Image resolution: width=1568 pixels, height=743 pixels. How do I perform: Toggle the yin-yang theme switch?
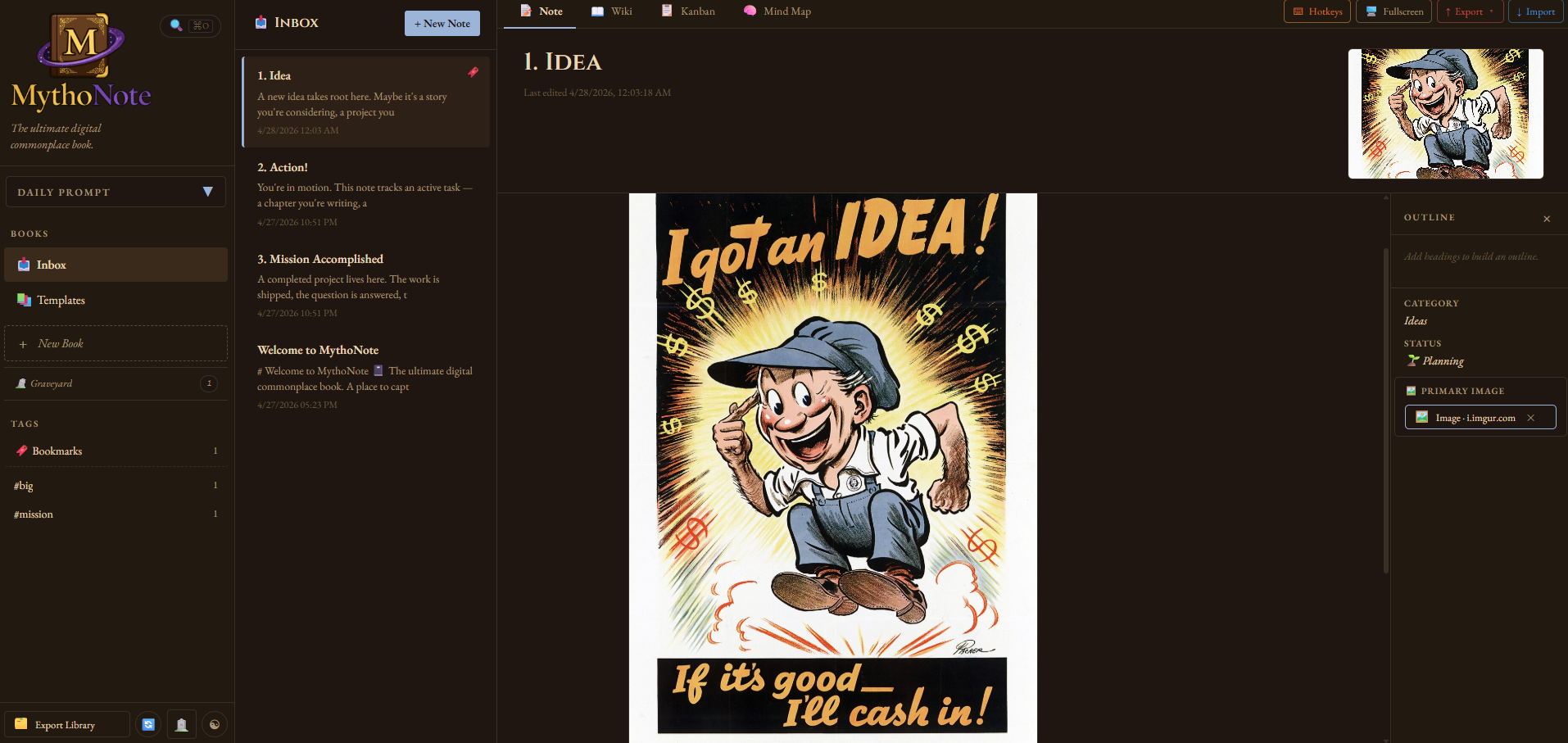point(215,724)
